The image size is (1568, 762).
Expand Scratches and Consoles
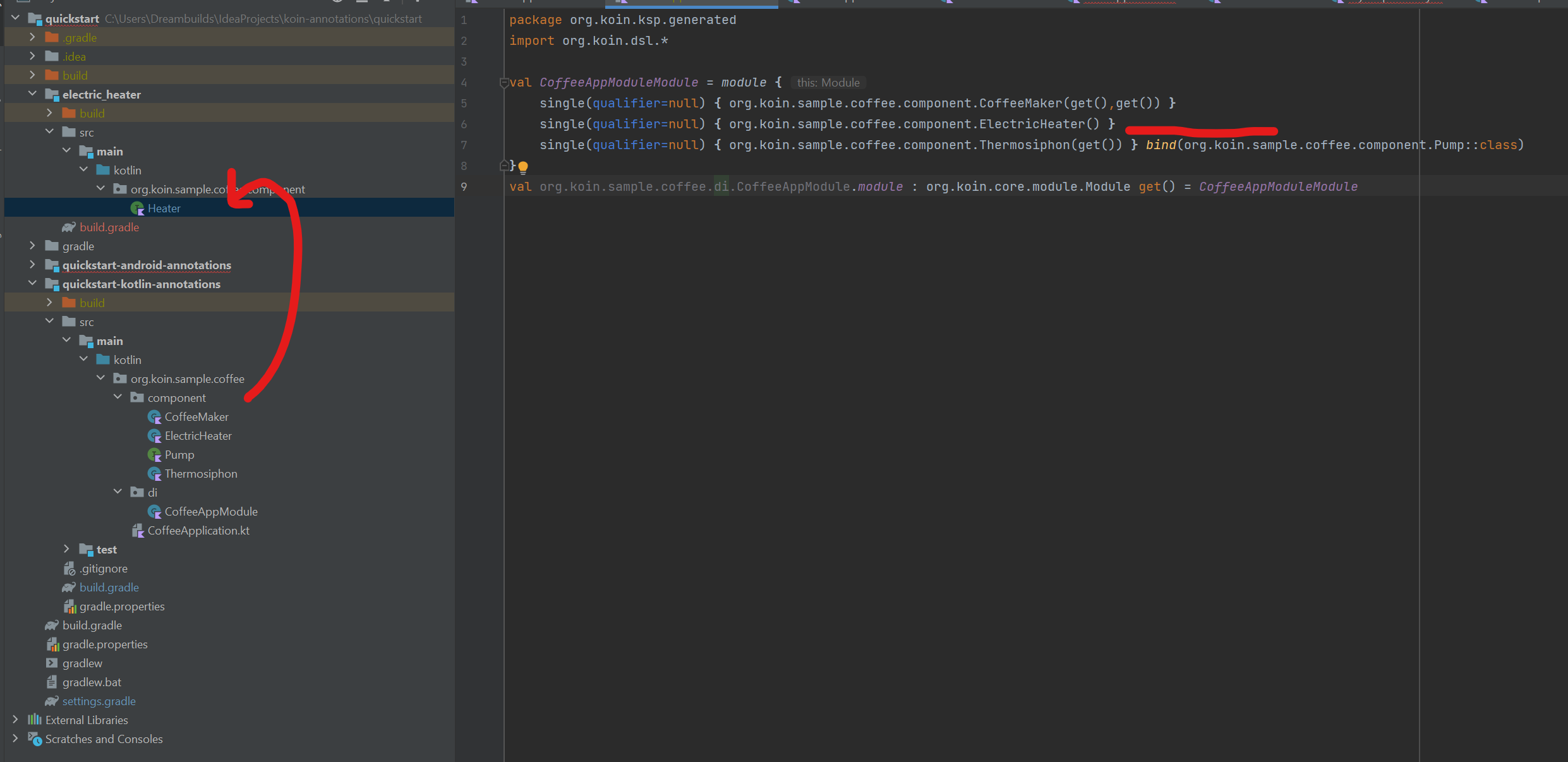(x=15, y=739)
